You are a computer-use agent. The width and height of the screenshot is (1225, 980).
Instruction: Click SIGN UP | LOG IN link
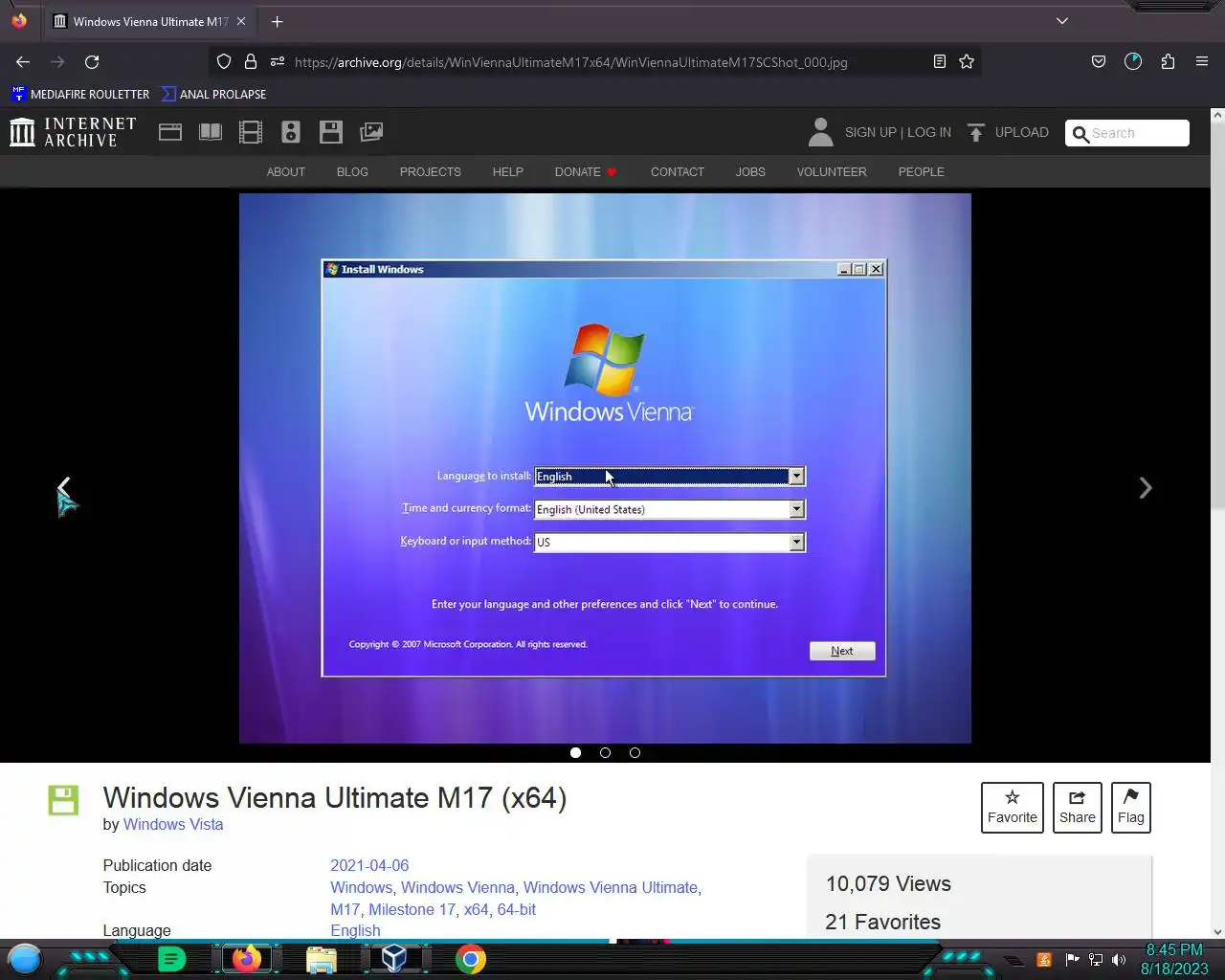click(898, 132)
